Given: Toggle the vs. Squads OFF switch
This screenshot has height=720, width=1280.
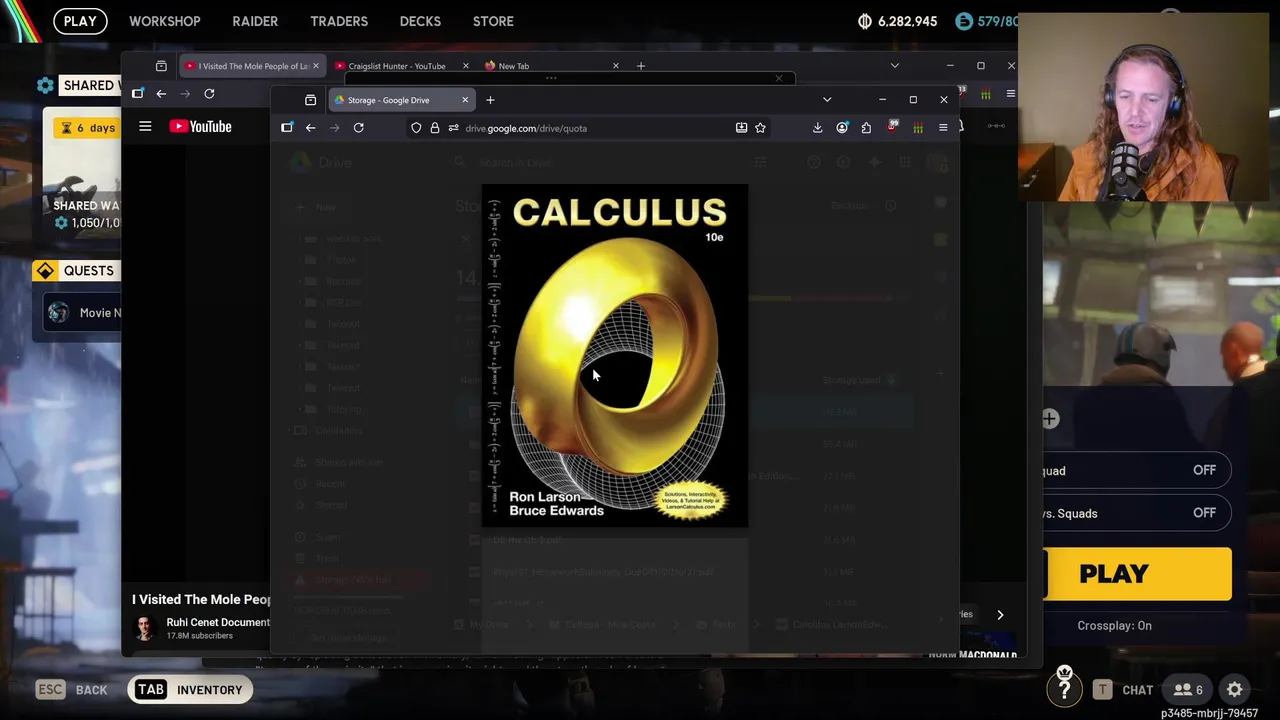Looking at the screenshot, I should (x=1204, y=513).
